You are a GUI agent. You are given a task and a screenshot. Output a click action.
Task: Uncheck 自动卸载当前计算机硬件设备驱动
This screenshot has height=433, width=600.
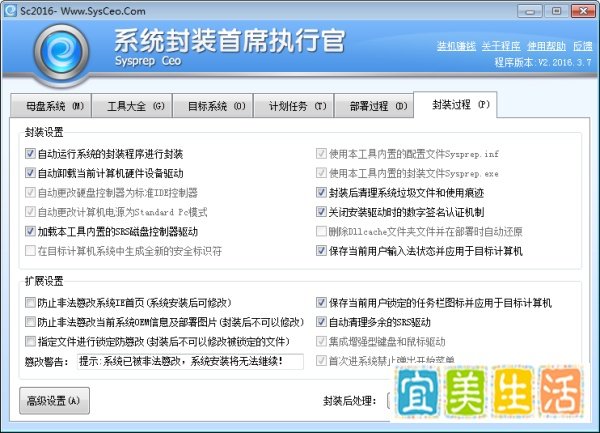[30, 173]
